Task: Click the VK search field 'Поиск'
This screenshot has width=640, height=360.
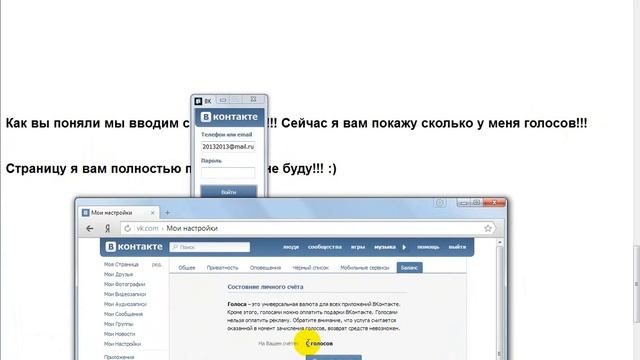Action: click(x=210, y=247)
